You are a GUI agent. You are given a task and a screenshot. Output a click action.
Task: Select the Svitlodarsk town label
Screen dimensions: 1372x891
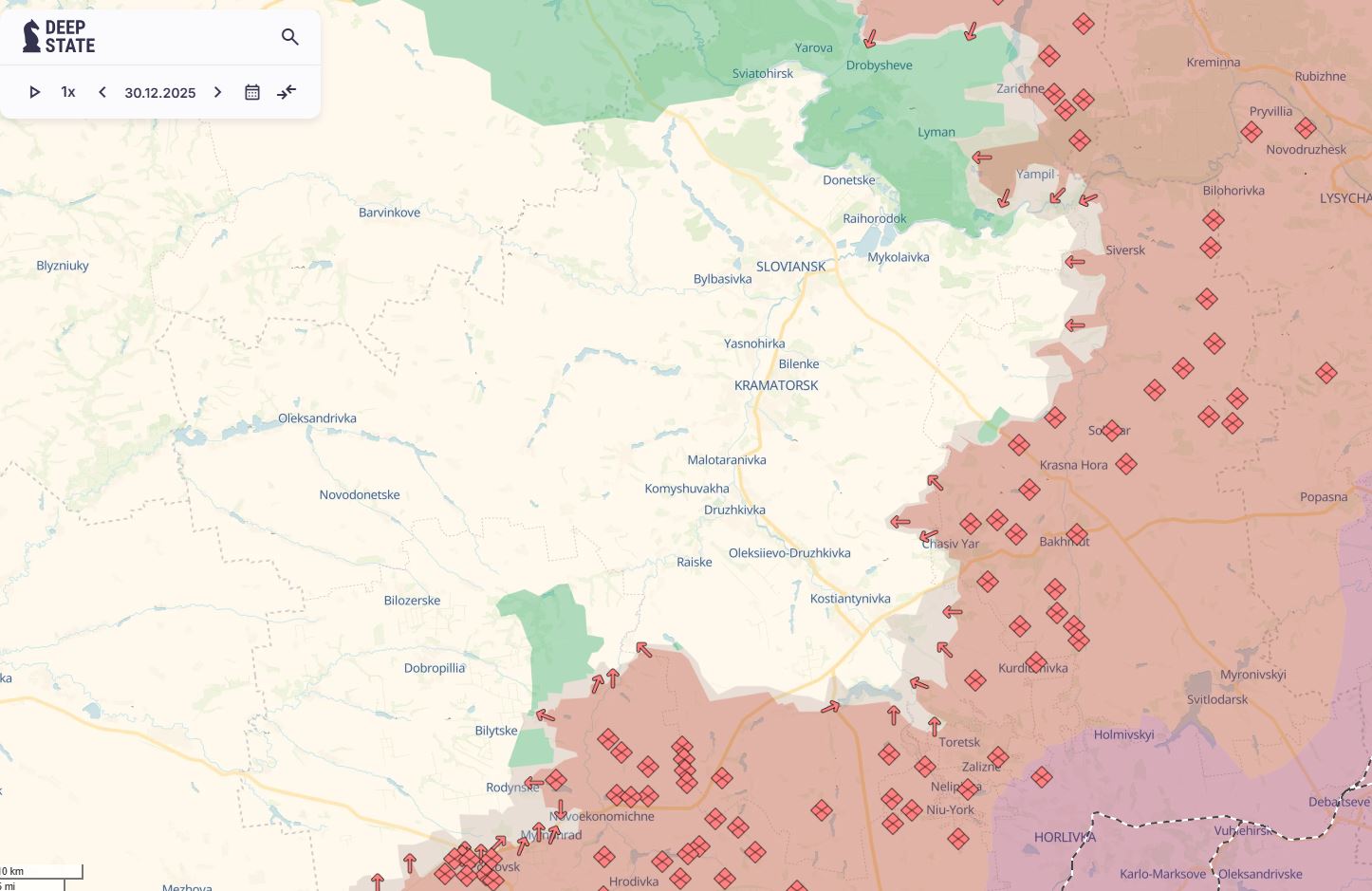click(1217, 699)
